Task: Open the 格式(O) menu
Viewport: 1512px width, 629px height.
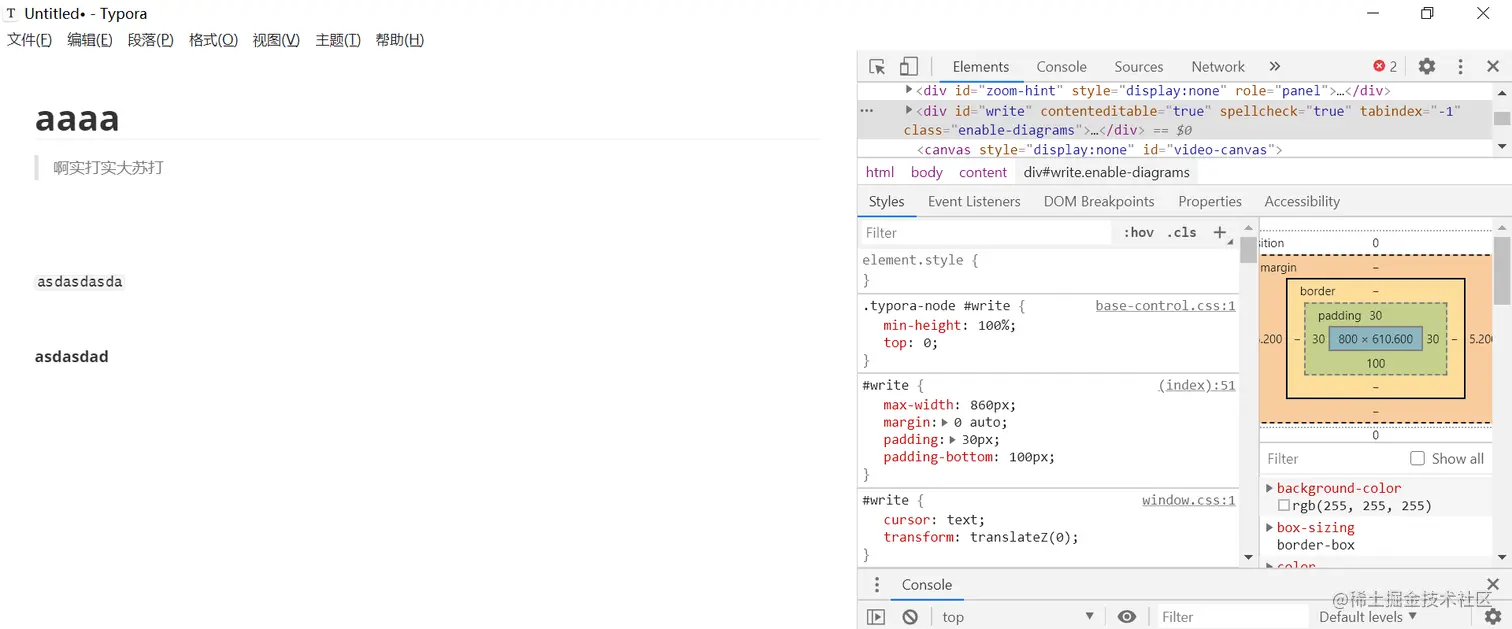Action: [213, 40]
